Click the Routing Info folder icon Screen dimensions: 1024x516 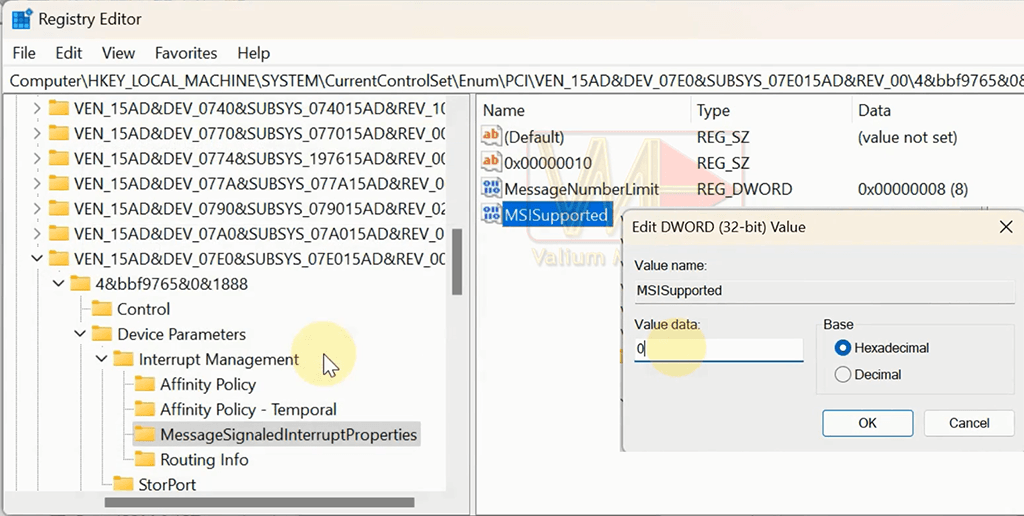coord(145,459)
